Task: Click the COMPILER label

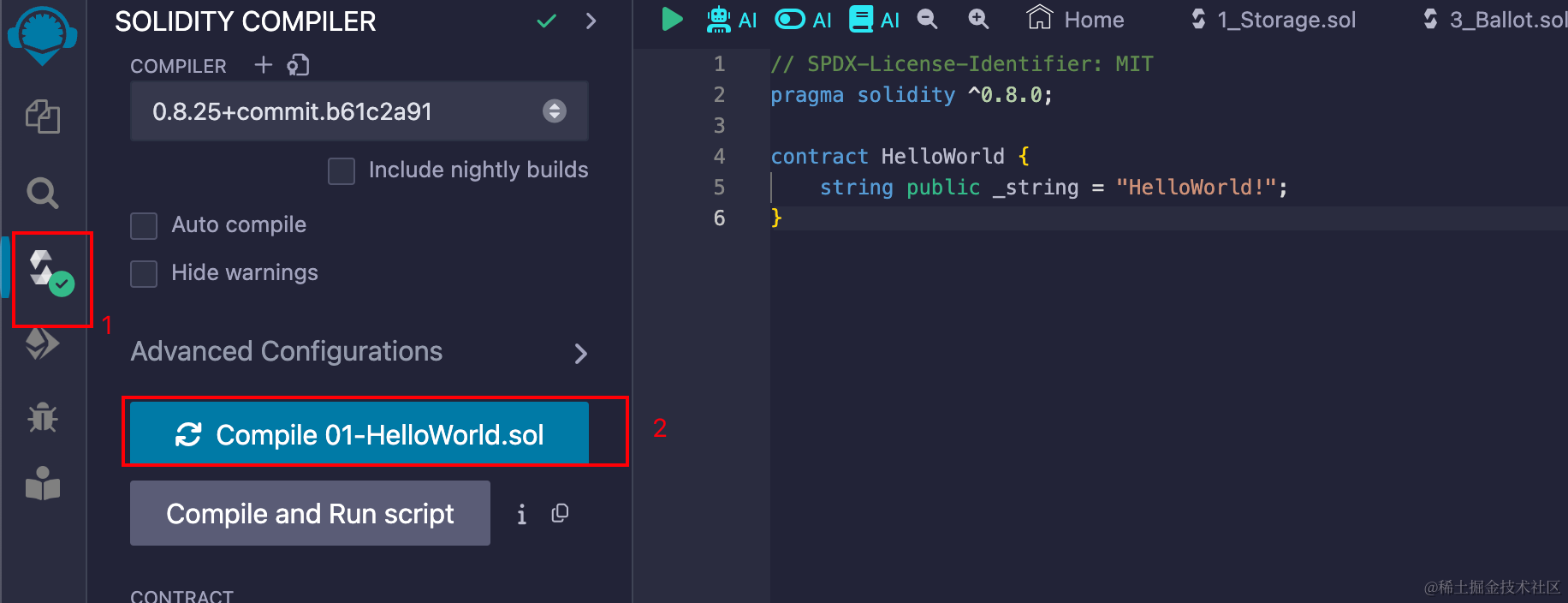Action: coord(178,66)
